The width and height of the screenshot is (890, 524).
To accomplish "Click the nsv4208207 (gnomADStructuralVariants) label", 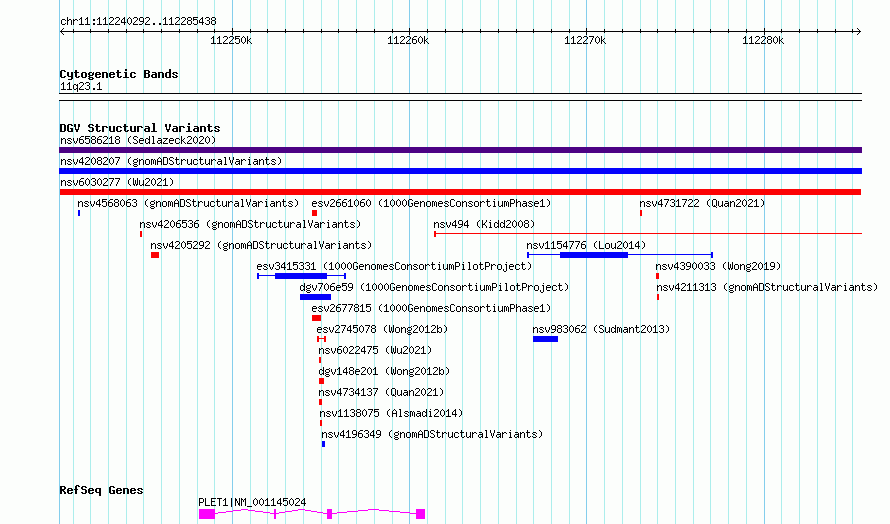I will click(171, 161).
